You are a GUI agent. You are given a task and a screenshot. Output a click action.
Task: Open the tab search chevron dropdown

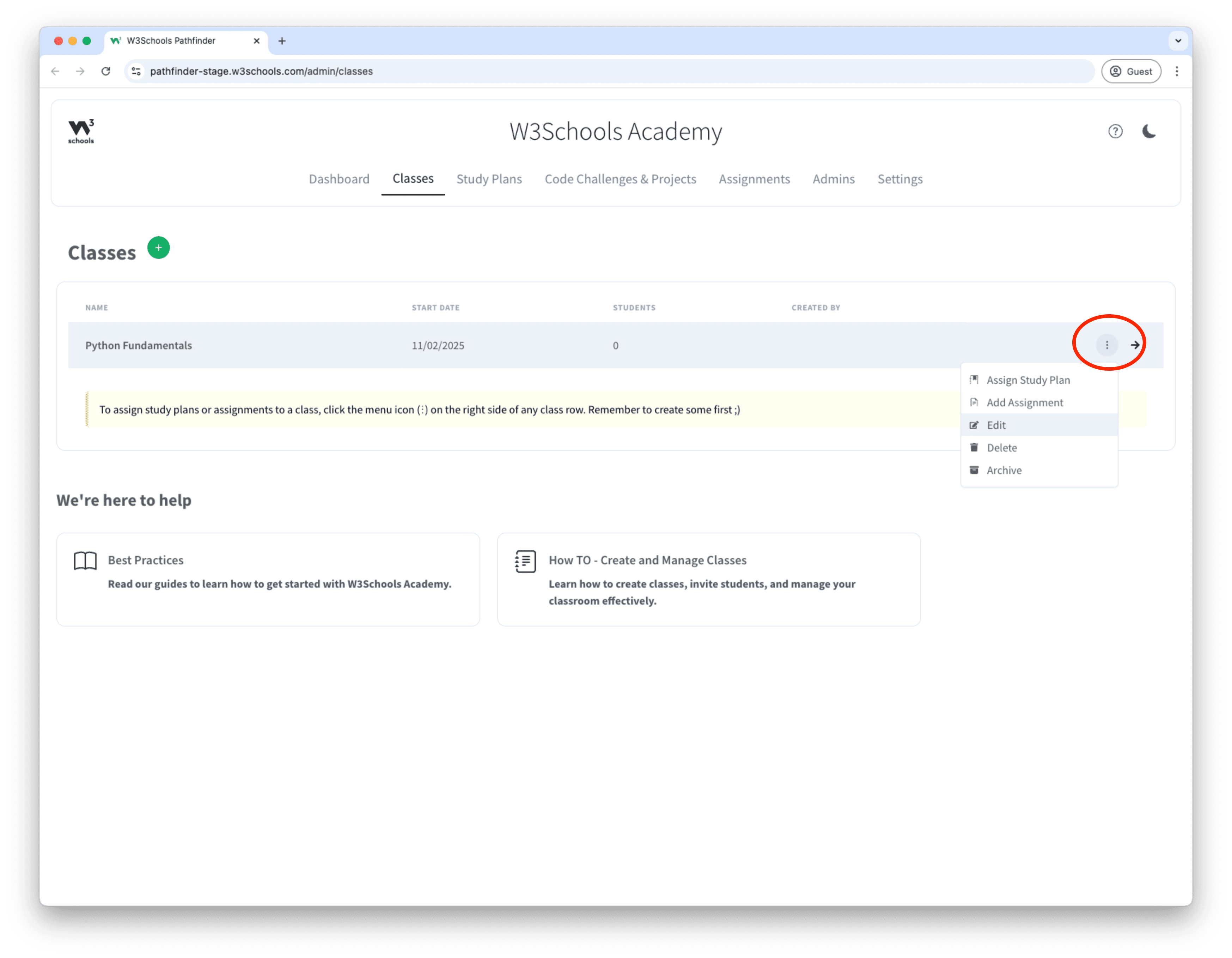coord(1178,41)
